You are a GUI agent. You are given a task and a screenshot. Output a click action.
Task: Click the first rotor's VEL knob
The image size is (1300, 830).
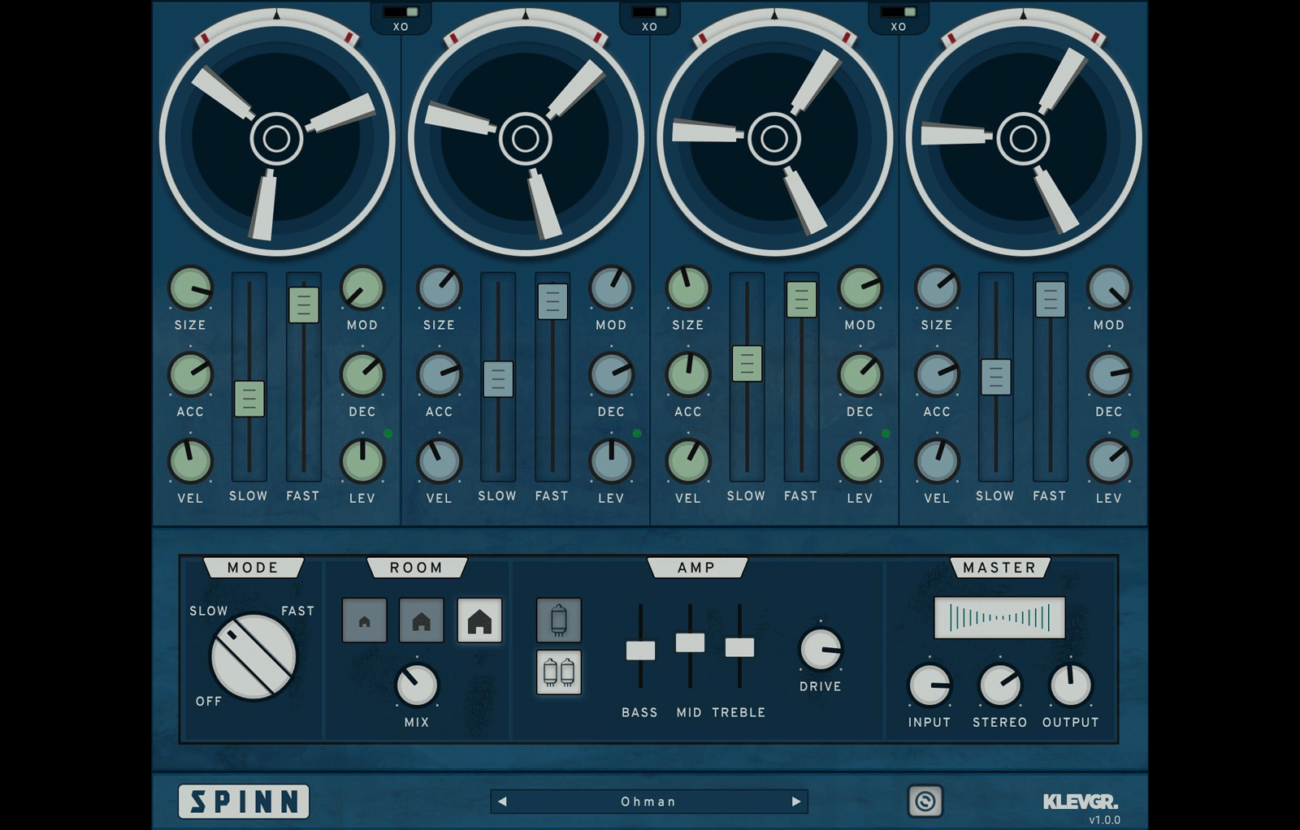(x=190, y=461)
